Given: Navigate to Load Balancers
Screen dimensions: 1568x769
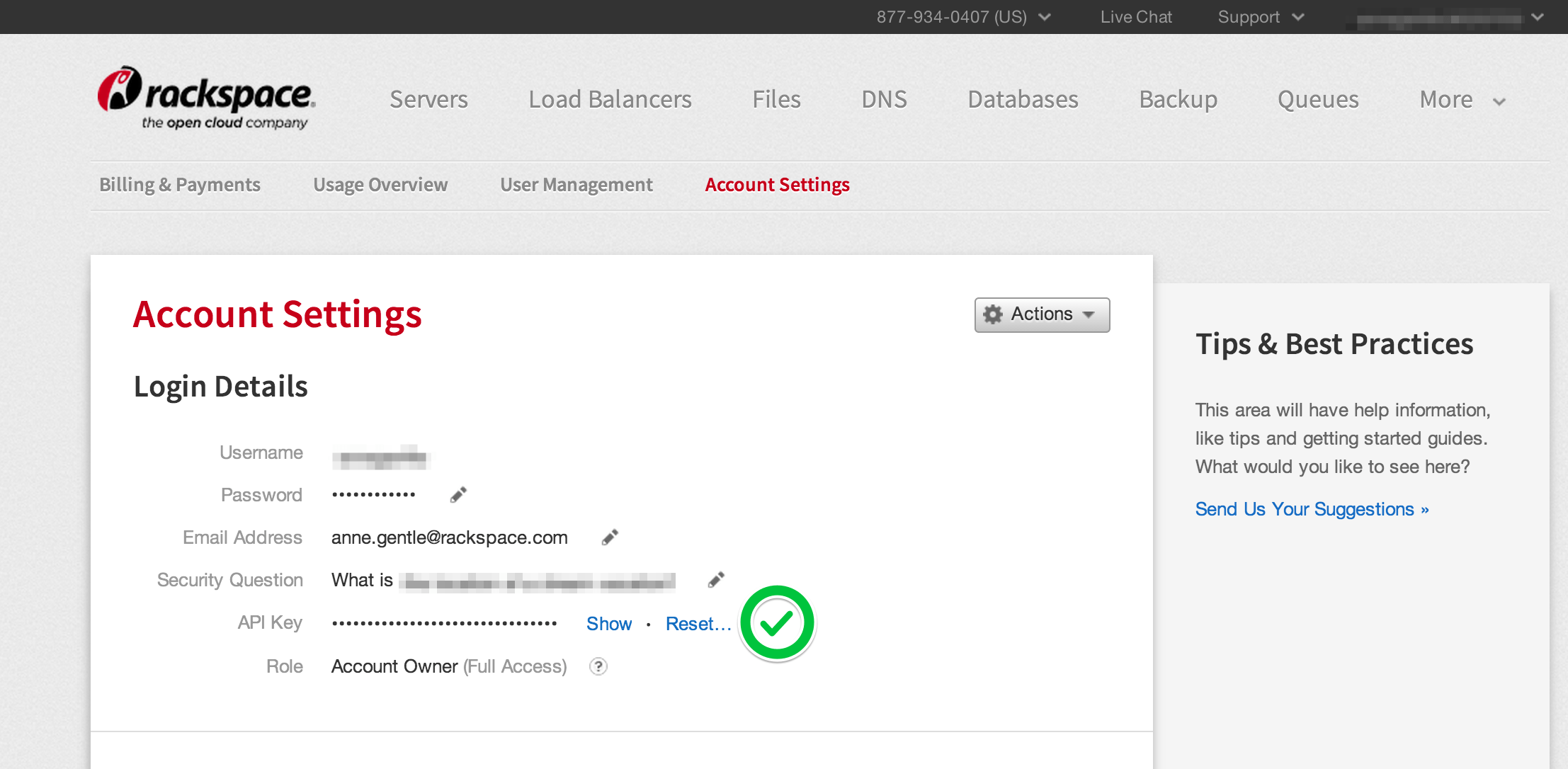Looking at the screenshot, I should click(x=609, y=100).
